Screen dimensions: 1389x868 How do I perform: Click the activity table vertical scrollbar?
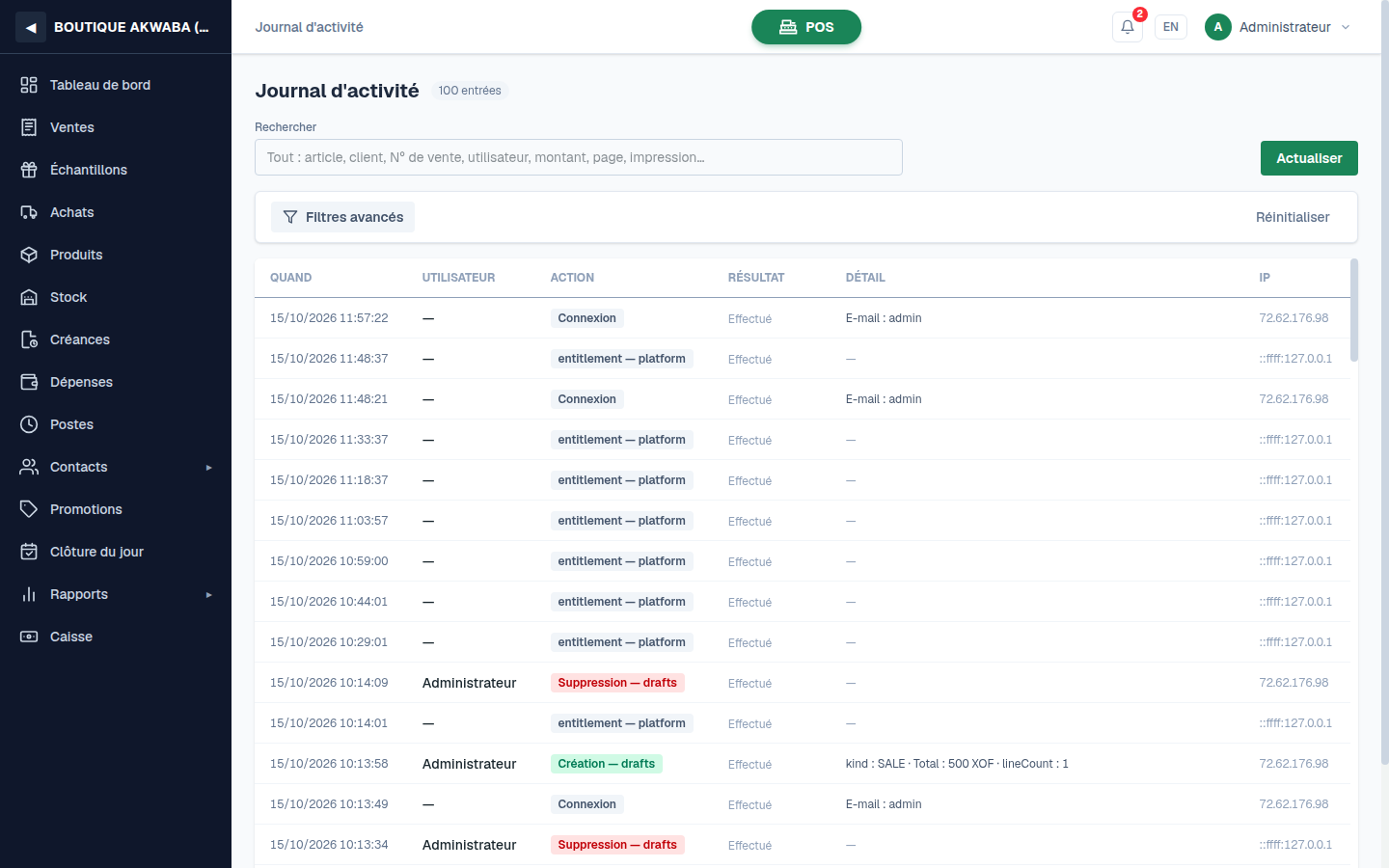point(1354,310)
